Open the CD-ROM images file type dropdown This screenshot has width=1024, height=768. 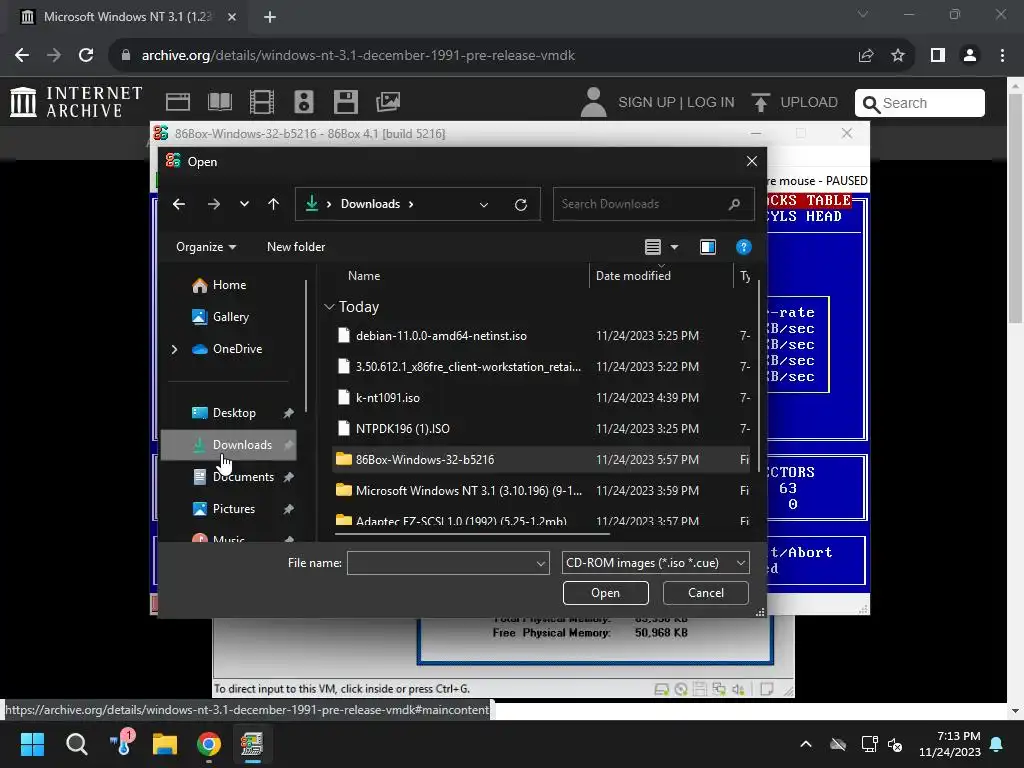click(655, 563)
